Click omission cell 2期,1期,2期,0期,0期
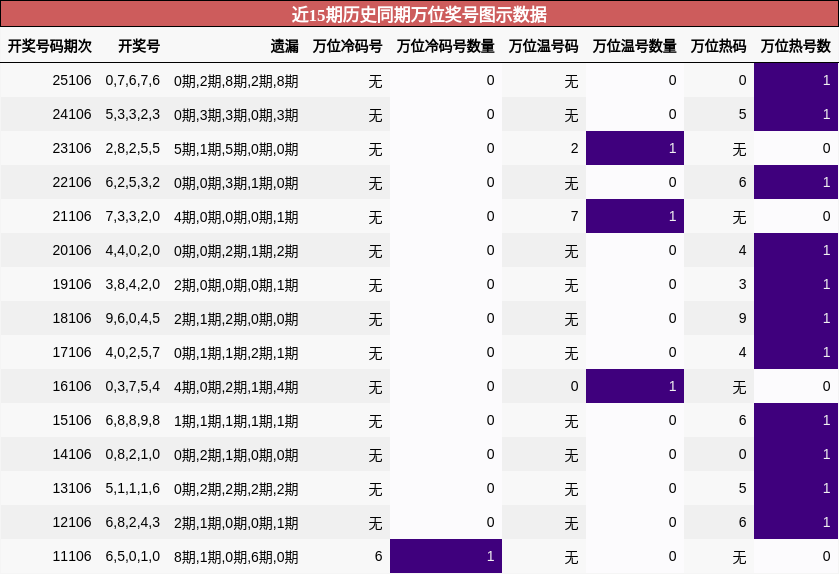 [x=236, y=318]
